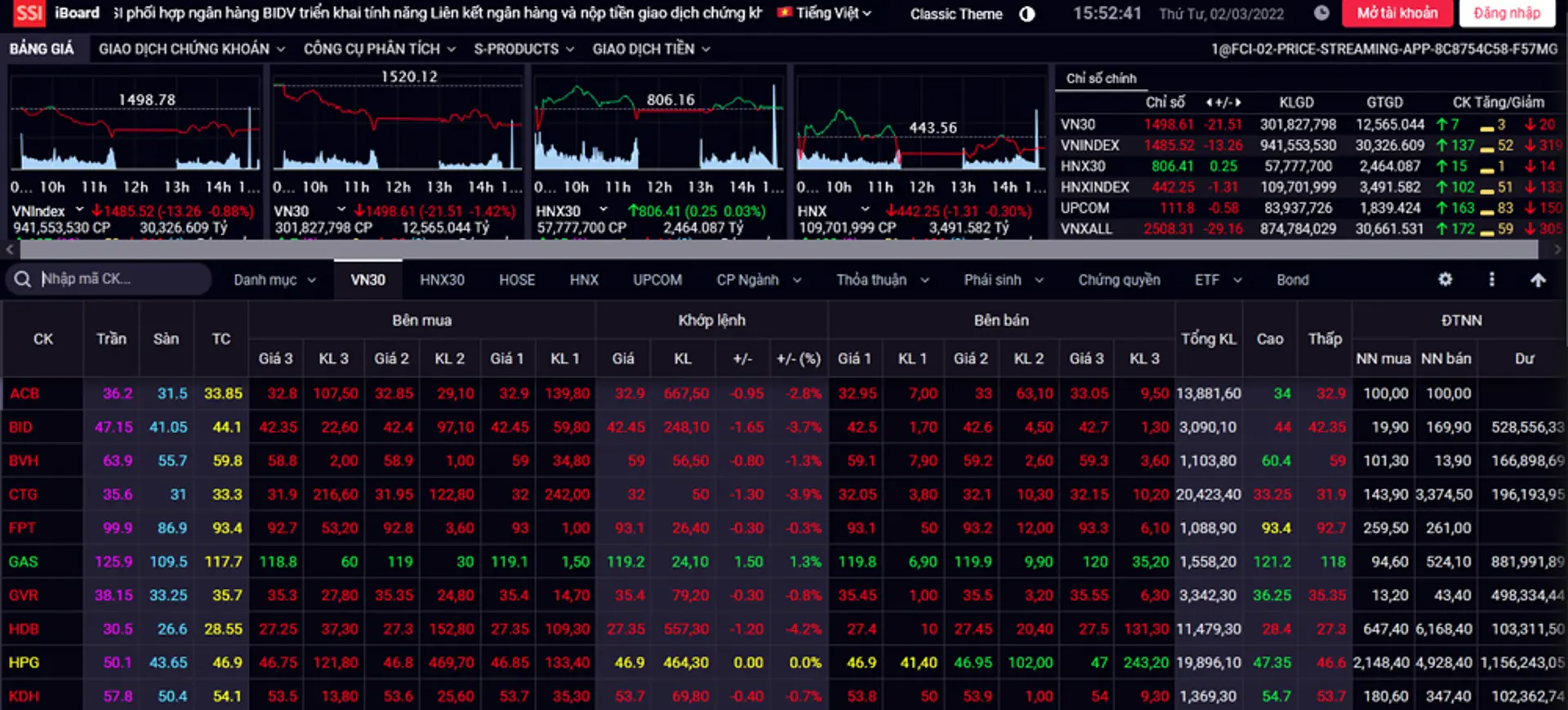
Task: Click the GAS stock symbol
Action: point(24,561)
